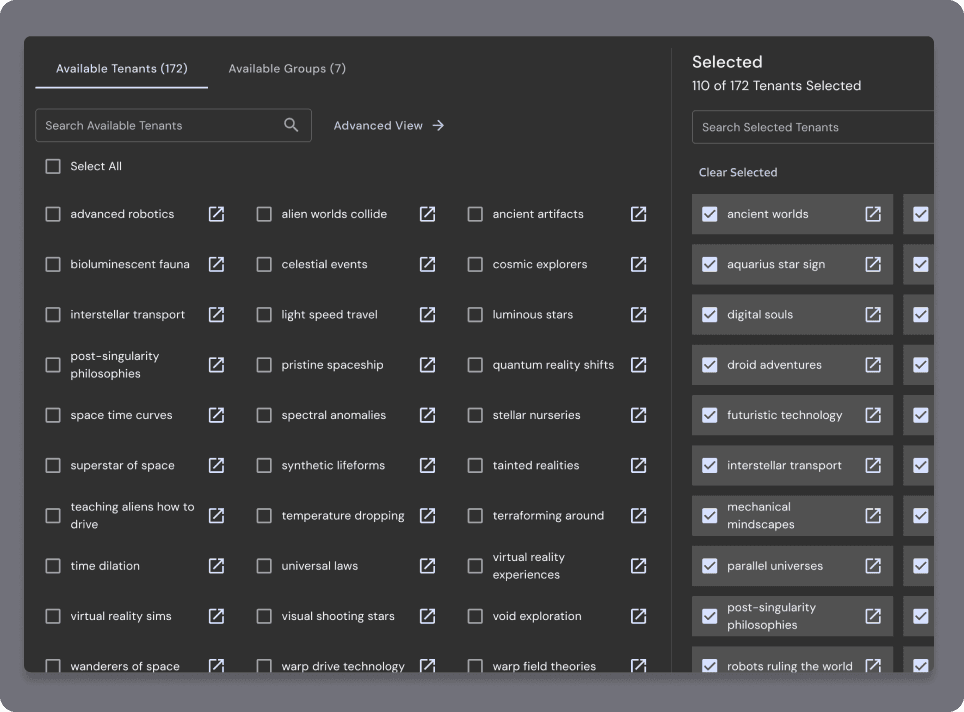Screen dimensions: 964x712
Task: Click space time curves open icon
Action: [x=216, y=415]
